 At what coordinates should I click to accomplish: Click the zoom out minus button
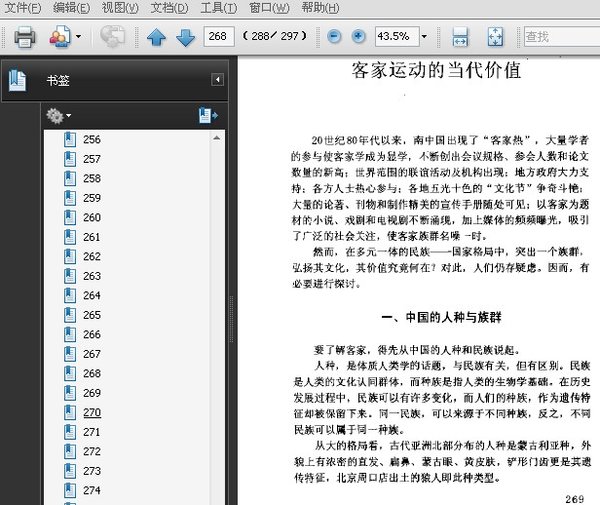point(334,37)
